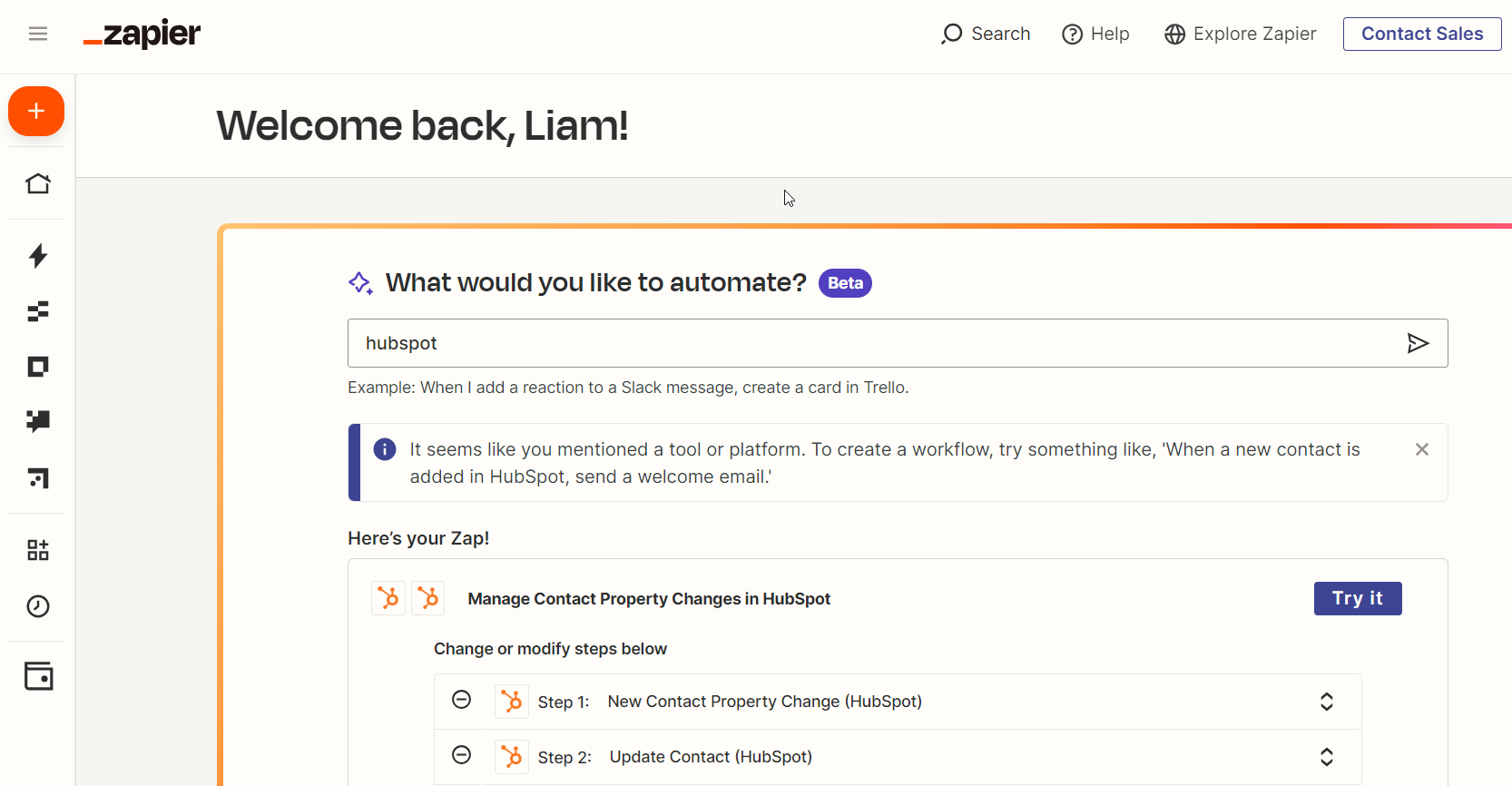Image resolution: width=1512 pixels, height=786 pixels.
Task: Open the app swap dropdown for Step 2
Action: click(1326, 756)
